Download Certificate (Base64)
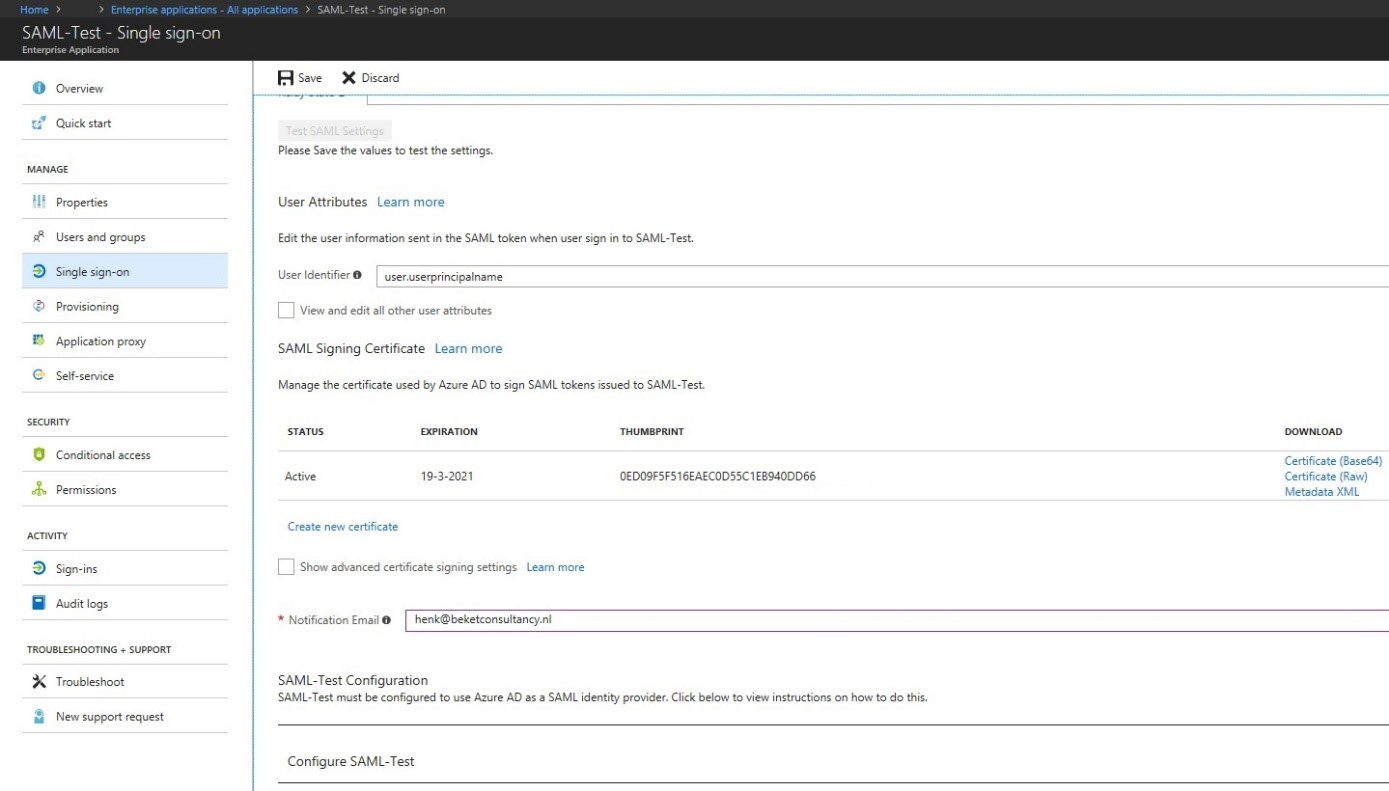1389x791 pixels. [1333, 461]
